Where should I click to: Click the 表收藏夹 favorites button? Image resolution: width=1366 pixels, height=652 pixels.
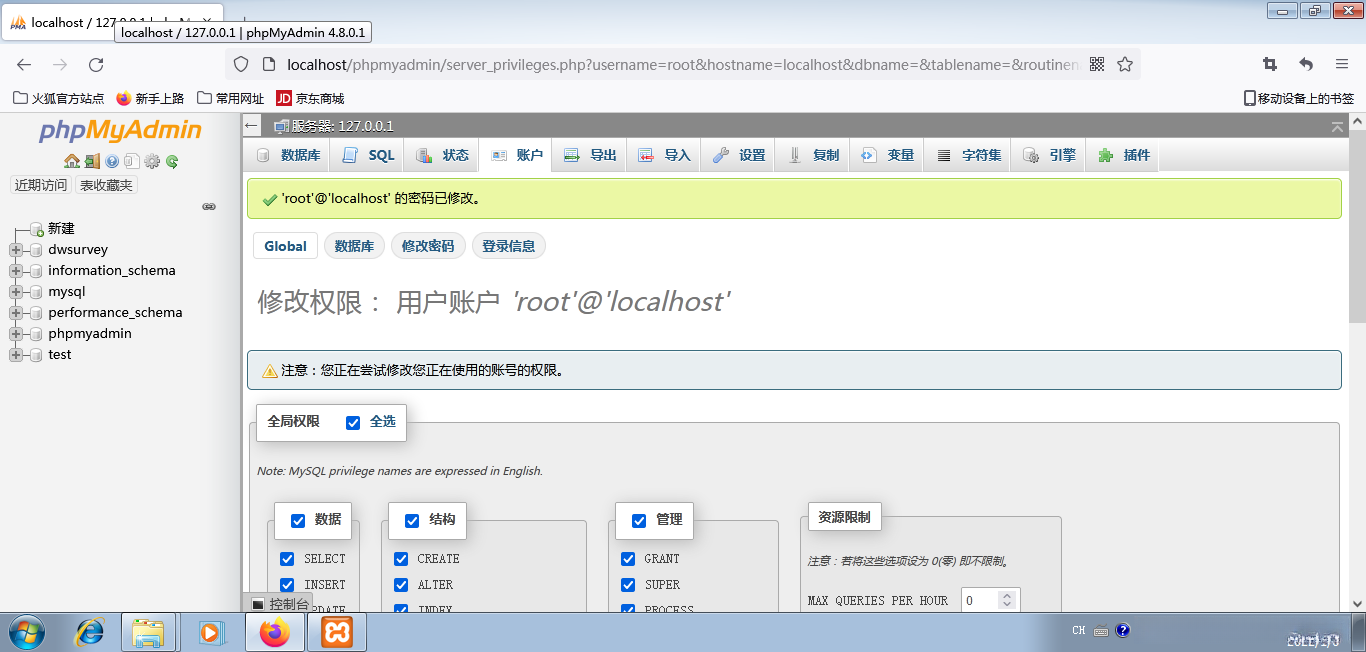click(x=106, y=185)
